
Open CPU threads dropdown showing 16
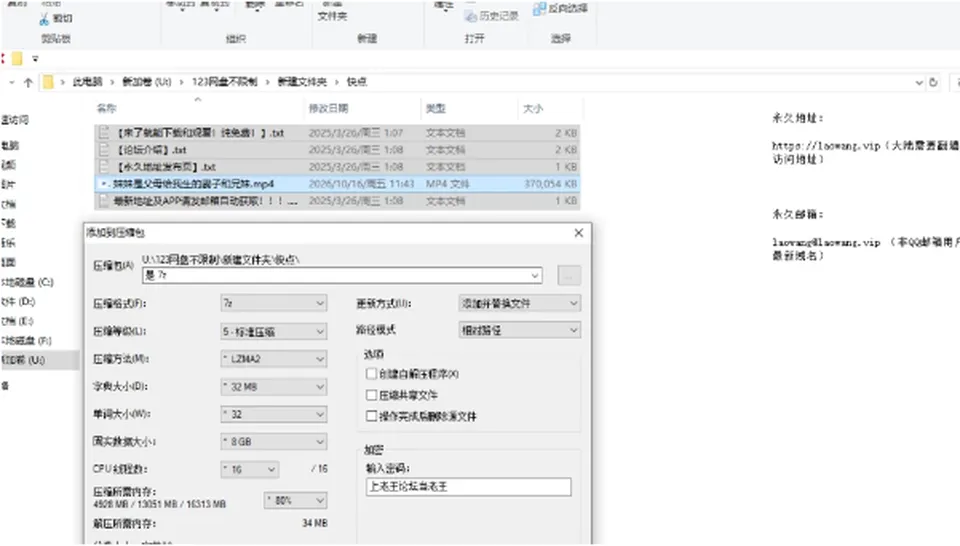pyautogui.click(x=250, y=469)
